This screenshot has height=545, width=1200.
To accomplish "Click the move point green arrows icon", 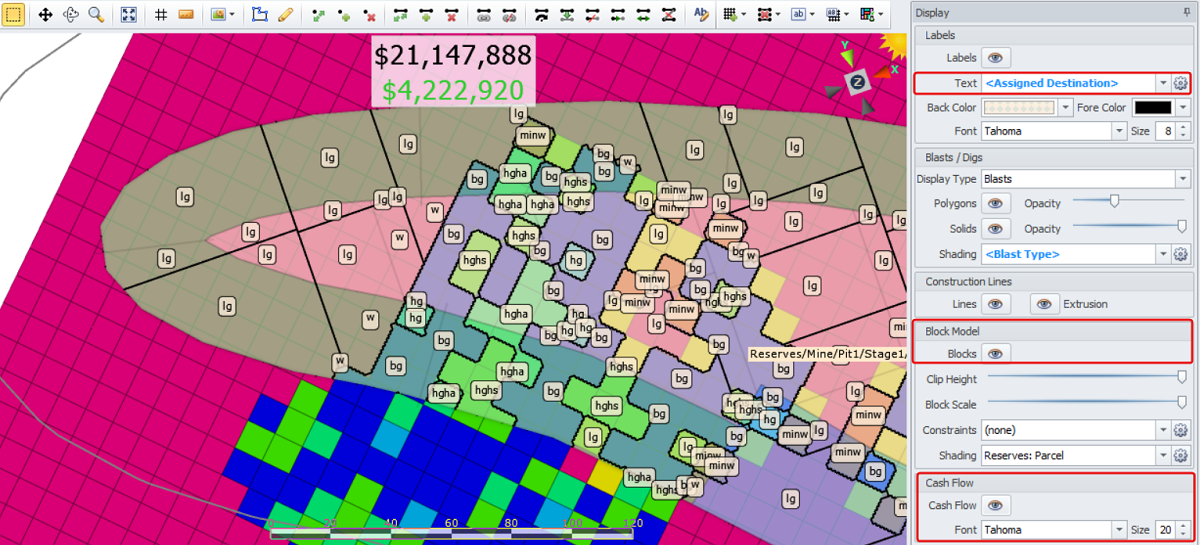I will (318, 14).
